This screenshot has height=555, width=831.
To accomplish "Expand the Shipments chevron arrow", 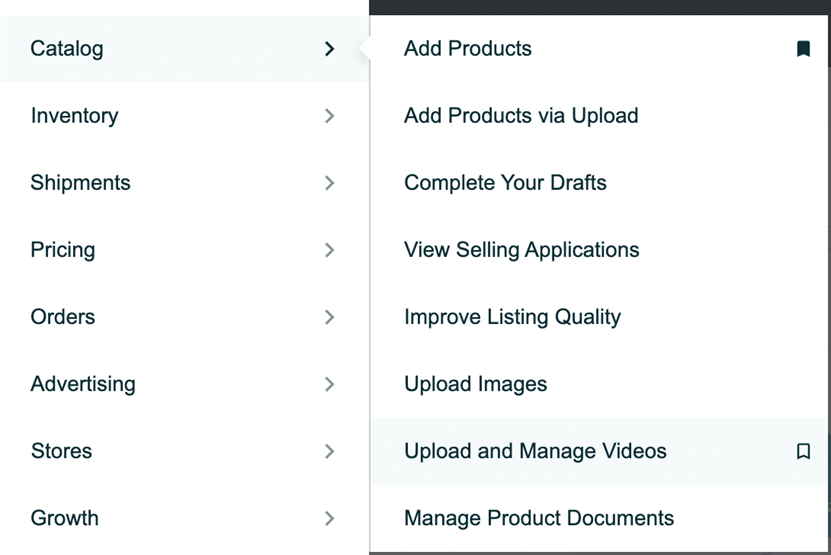I will point(329,183).
